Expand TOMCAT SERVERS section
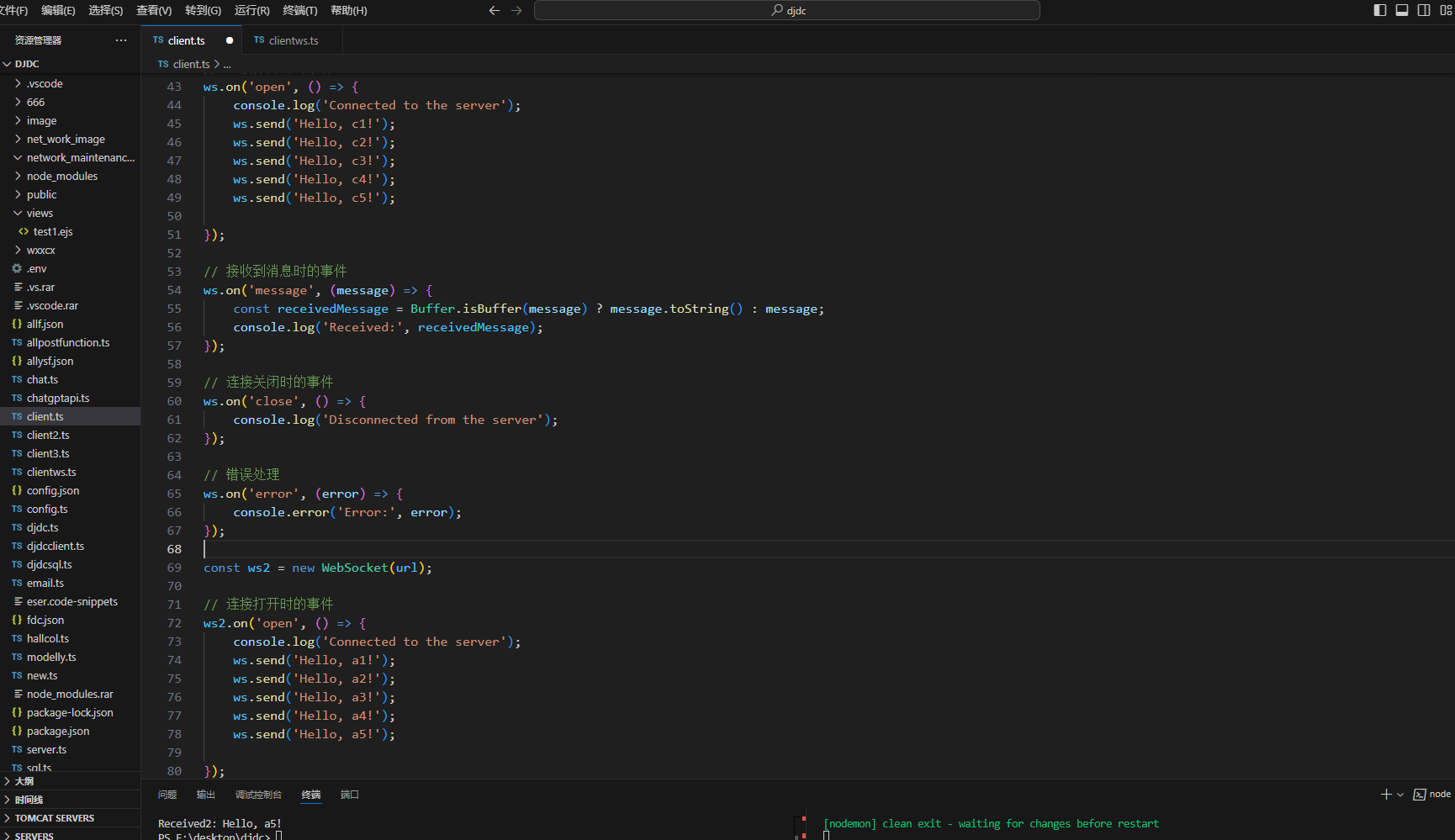Screen dimensions: 1455x840 [70, 818]
